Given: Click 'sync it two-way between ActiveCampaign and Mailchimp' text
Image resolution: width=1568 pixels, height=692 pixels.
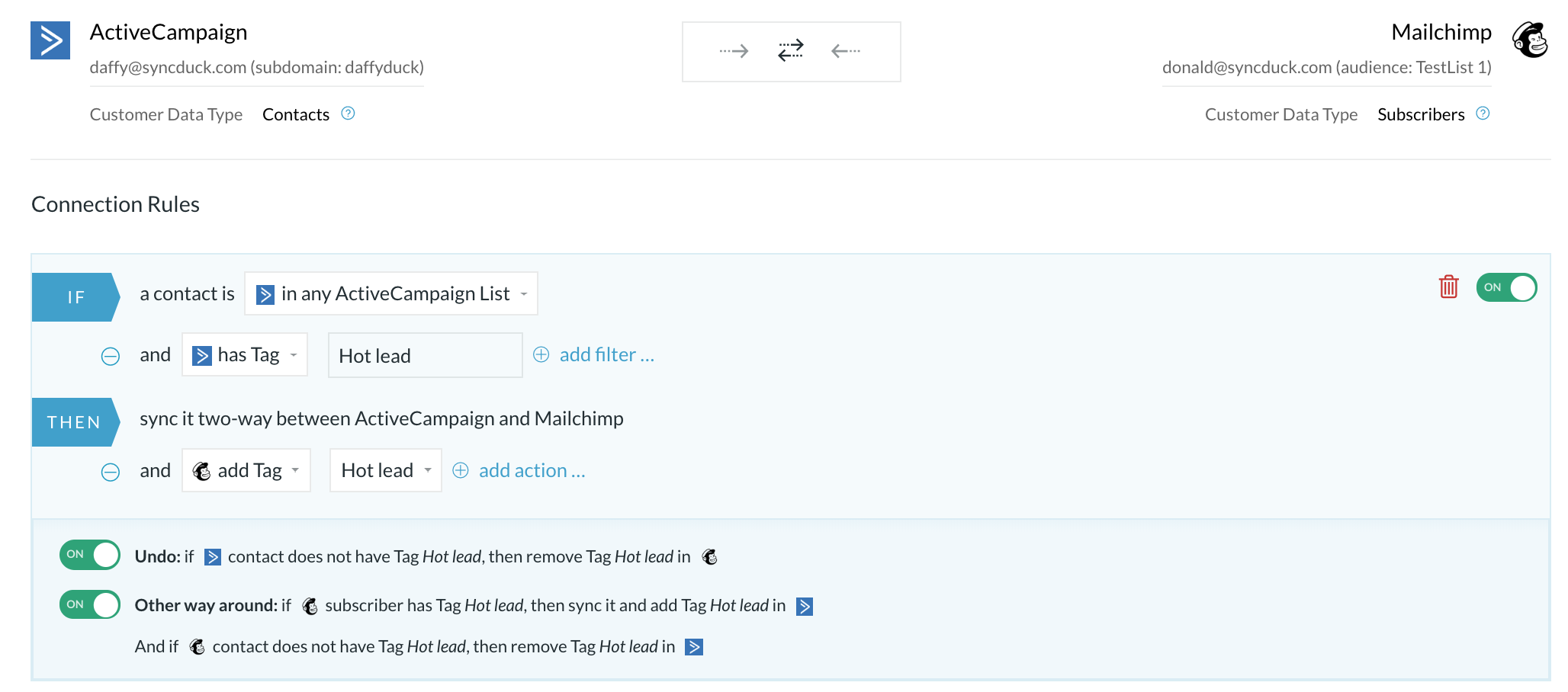Looking at the screenshot, I should [381, 418].
